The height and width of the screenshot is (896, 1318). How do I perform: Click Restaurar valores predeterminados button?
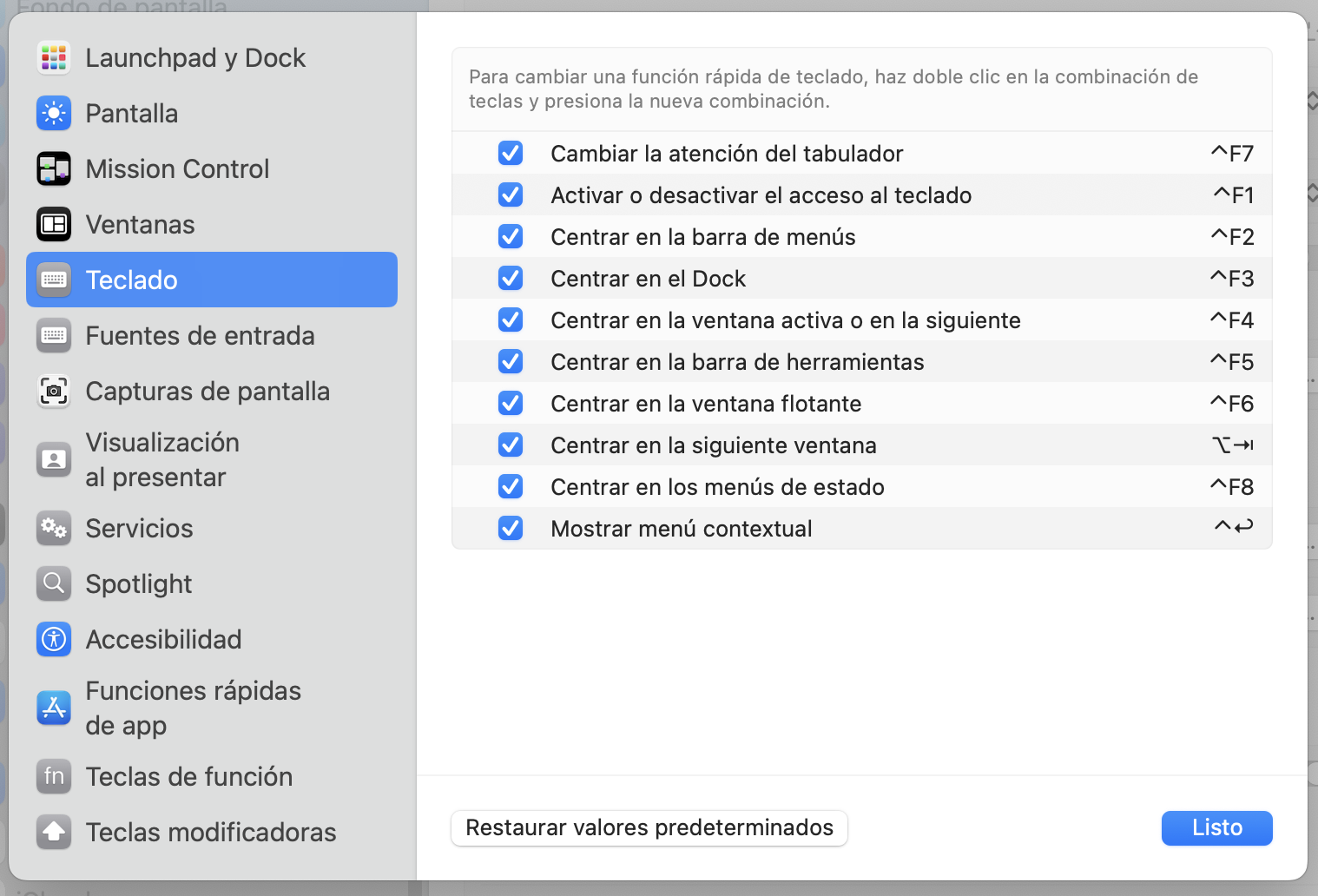pyautogui.click(x=649, y=828)
